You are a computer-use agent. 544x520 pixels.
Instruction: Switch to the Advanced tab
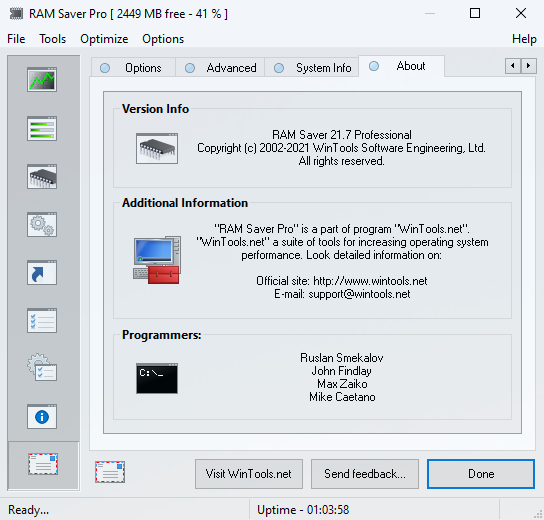pos(220,68)
